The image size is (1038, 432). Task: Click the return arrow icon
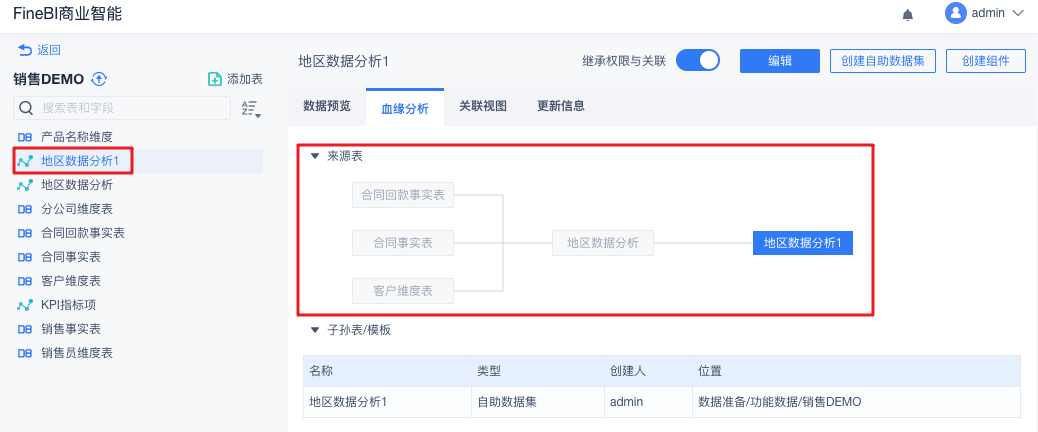click(x=25, y=49)
